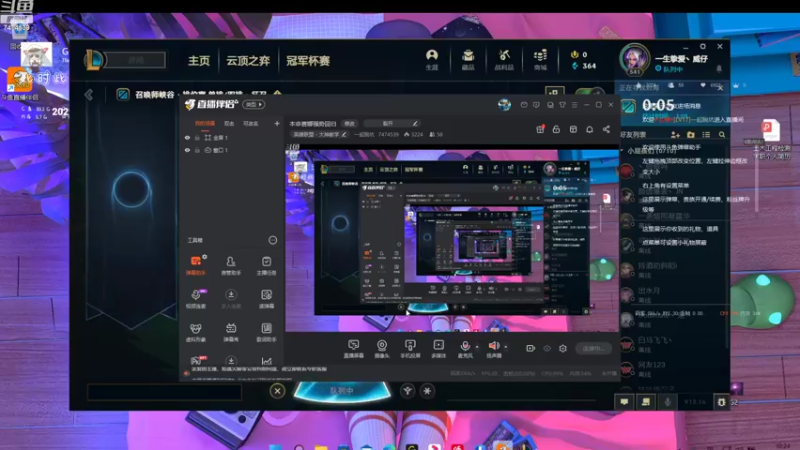
Task: Click the new folder icon in 好友列表
Action: tap(691, 135)
